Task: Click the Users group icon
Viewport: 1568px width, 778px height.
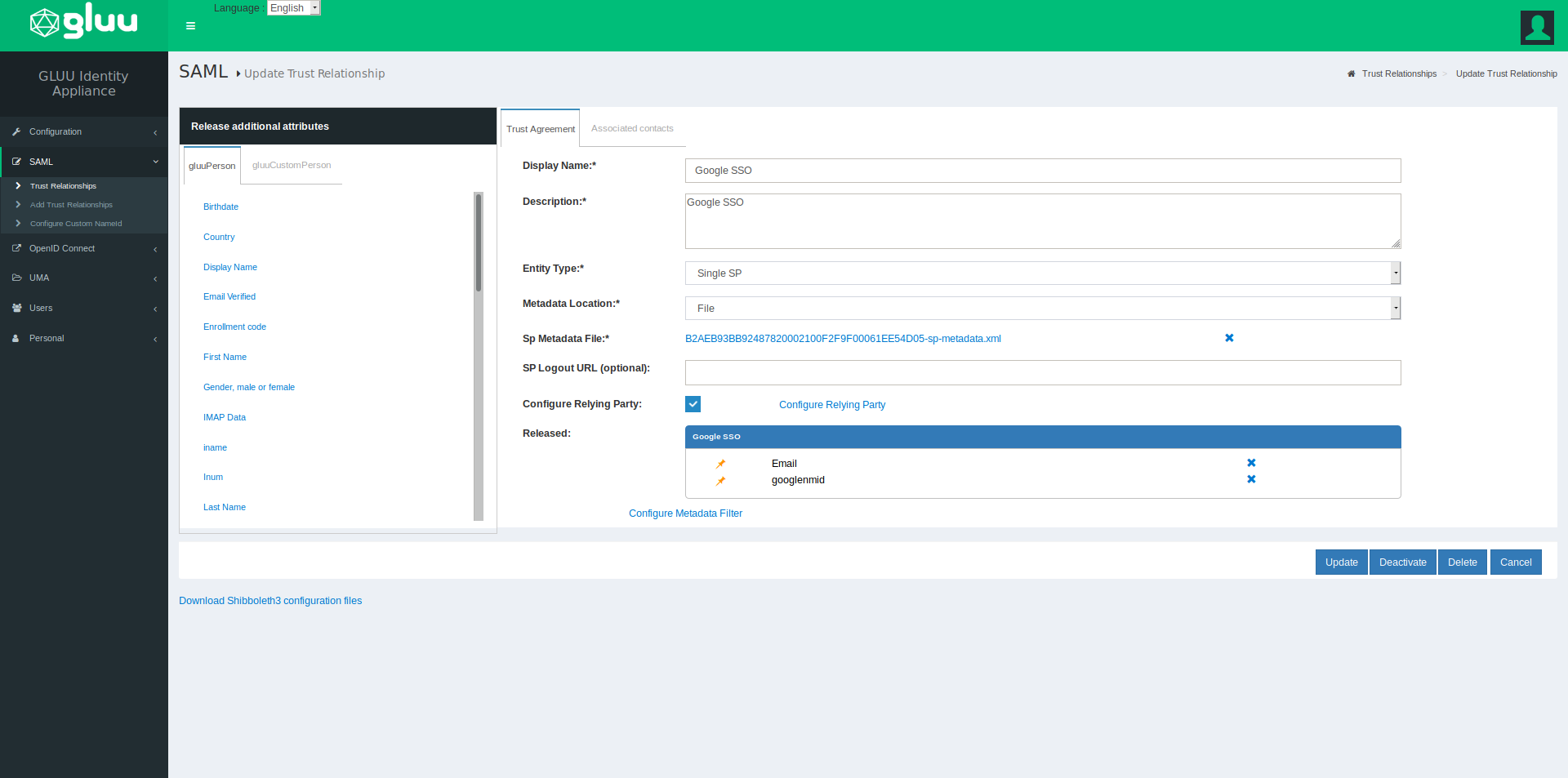Action: 16,308
